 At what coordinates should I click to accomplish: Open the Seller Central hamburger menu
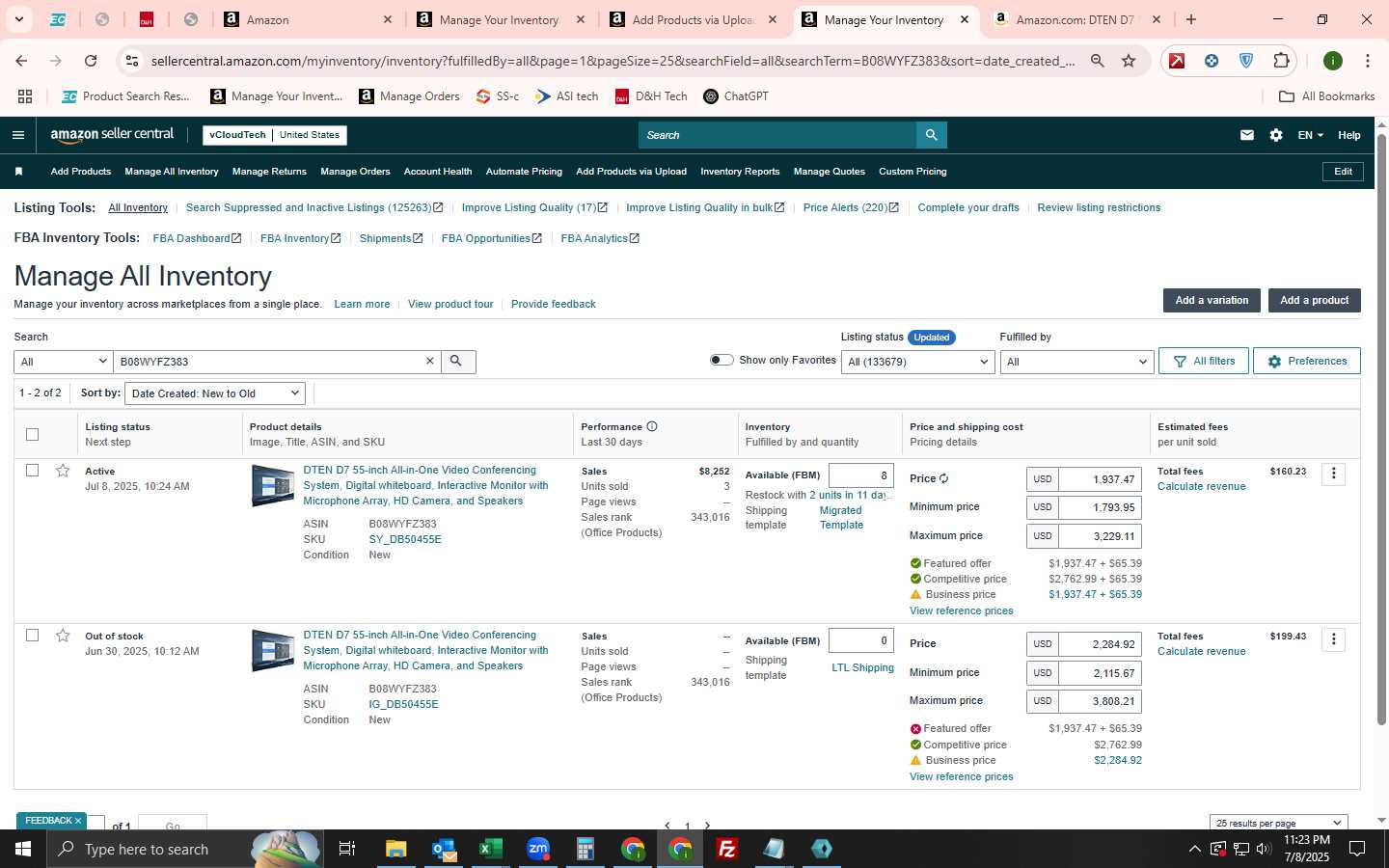coord(17,135)
